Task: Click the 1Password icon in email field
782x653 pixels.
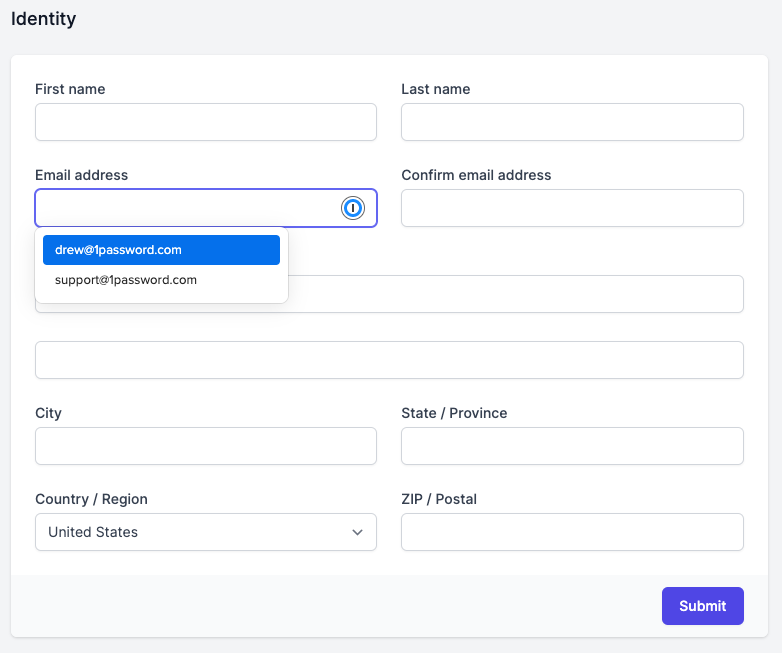Action: pos(352,208)
